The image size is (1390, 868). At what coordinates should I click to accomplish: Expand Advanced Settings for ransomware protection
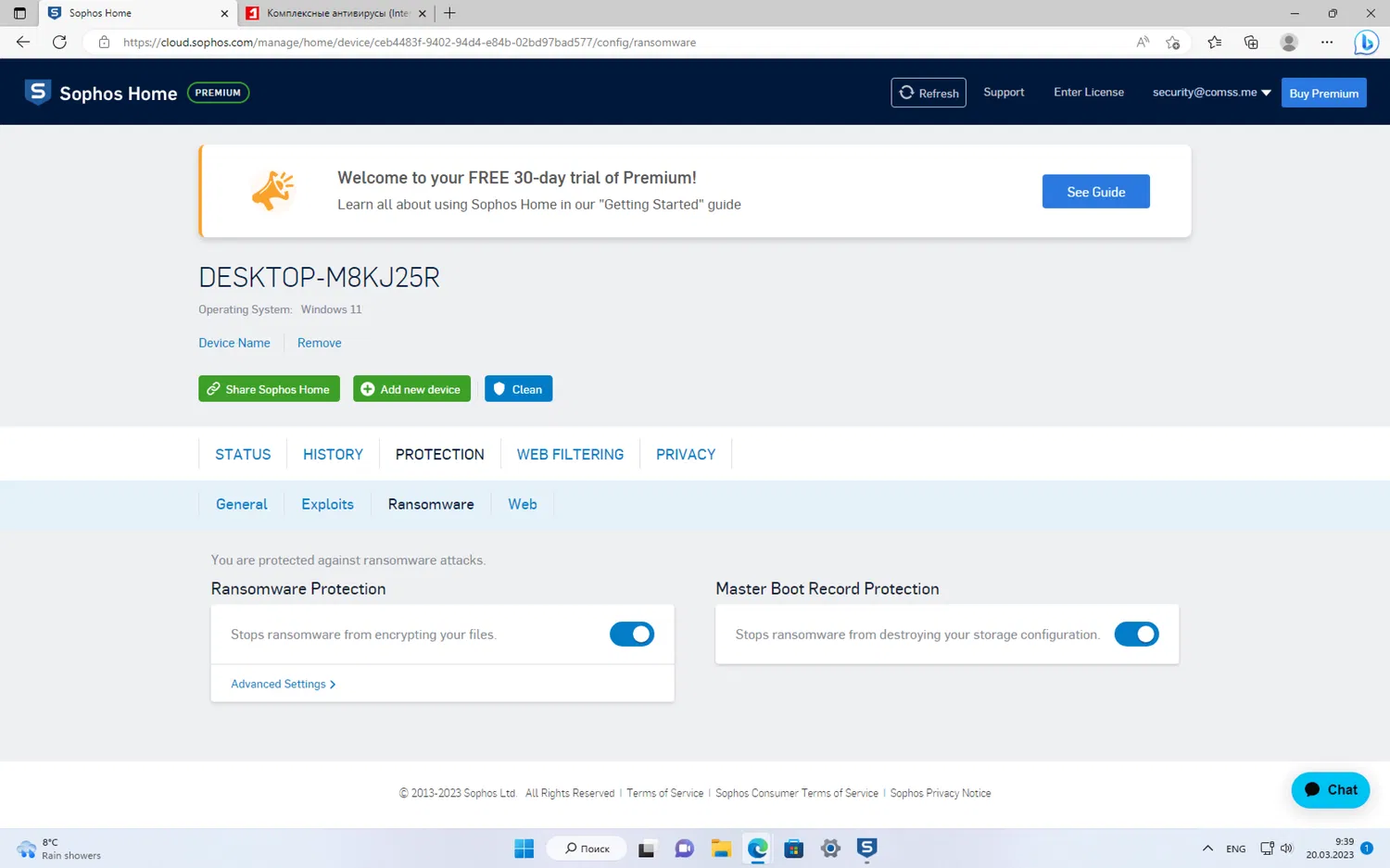283,684
